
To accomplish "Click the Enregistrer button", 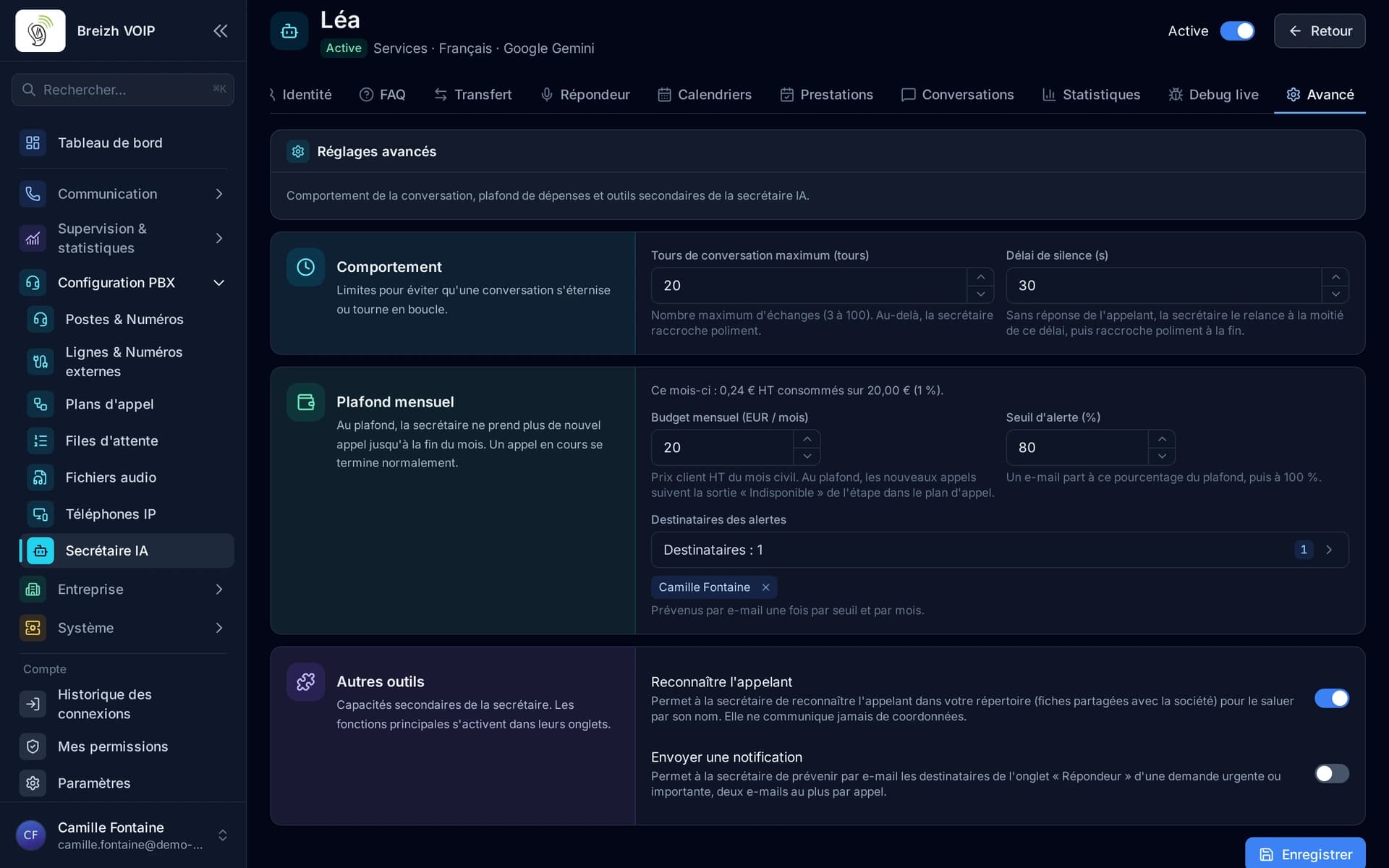I will (1306, 854).
